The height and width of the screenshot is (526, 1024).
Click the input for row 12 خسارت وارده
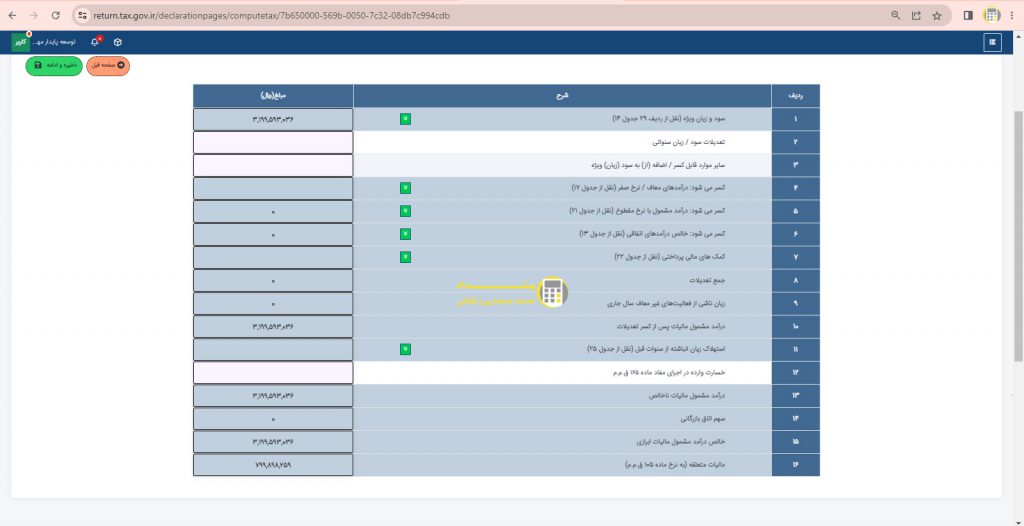tap(273, 372)
